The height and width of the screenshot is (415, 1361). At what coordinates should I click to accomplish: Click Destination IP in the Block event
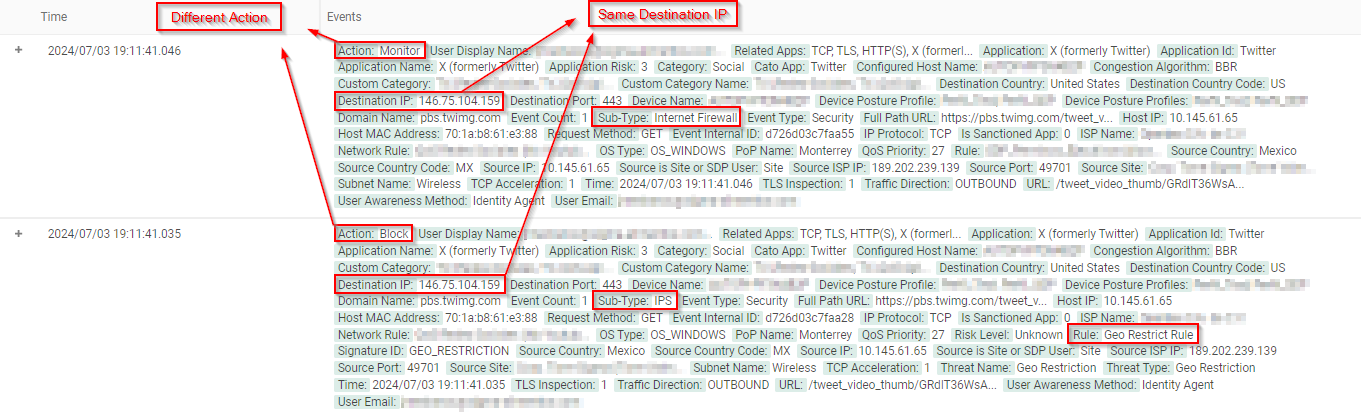click(418, 284)
